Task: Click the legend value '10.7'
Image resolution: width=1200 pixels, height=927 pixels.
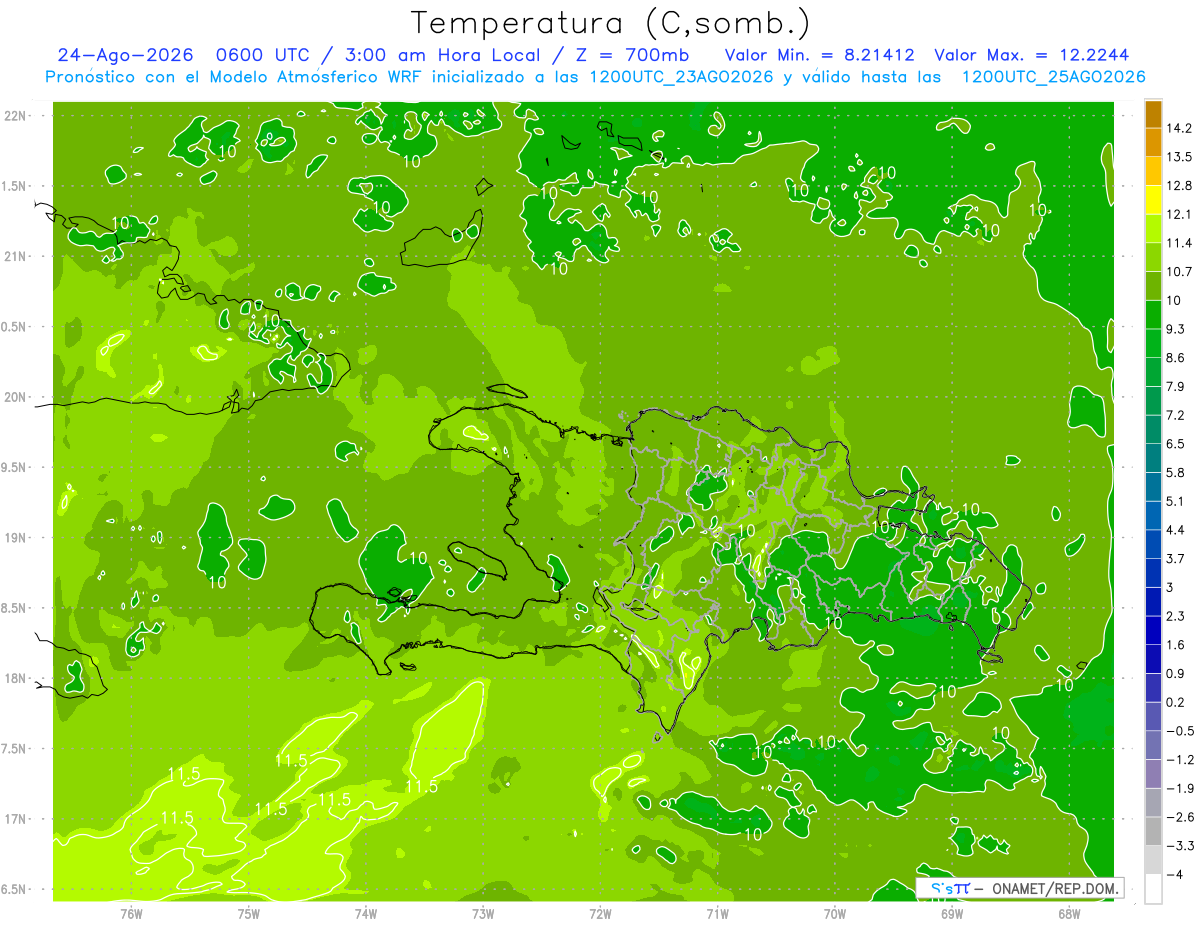Action: 1179,272
